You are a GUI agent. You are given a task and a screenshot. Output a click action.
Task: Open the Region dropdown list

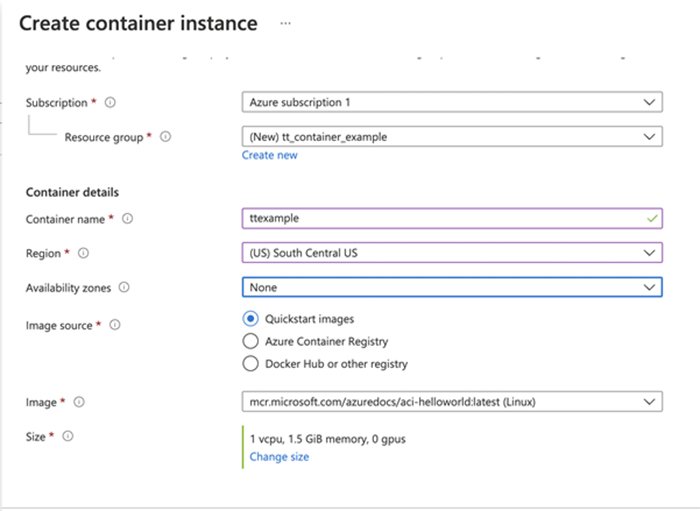(451, 253)
